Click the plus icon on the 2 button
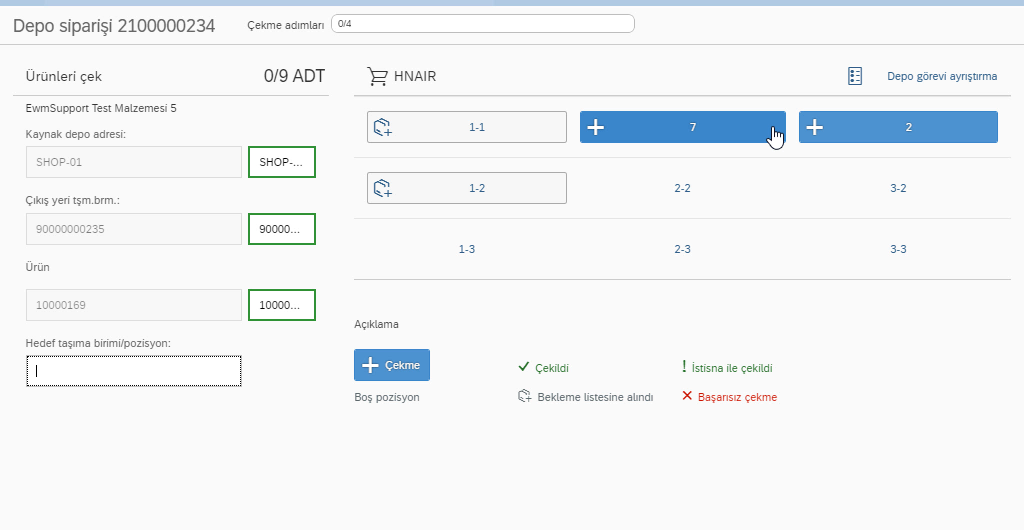Screen dimensions: 1024x530 pyautogui.click(x=815, y=127)
